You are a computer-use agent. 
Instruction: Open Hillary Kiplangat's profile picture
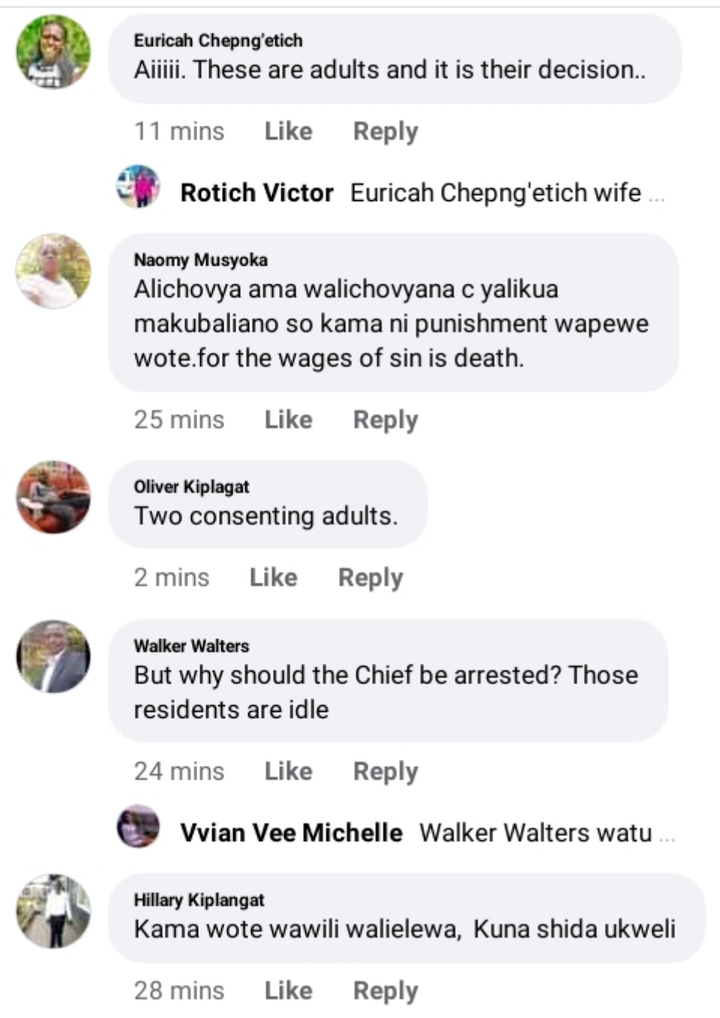coord(53,911)
